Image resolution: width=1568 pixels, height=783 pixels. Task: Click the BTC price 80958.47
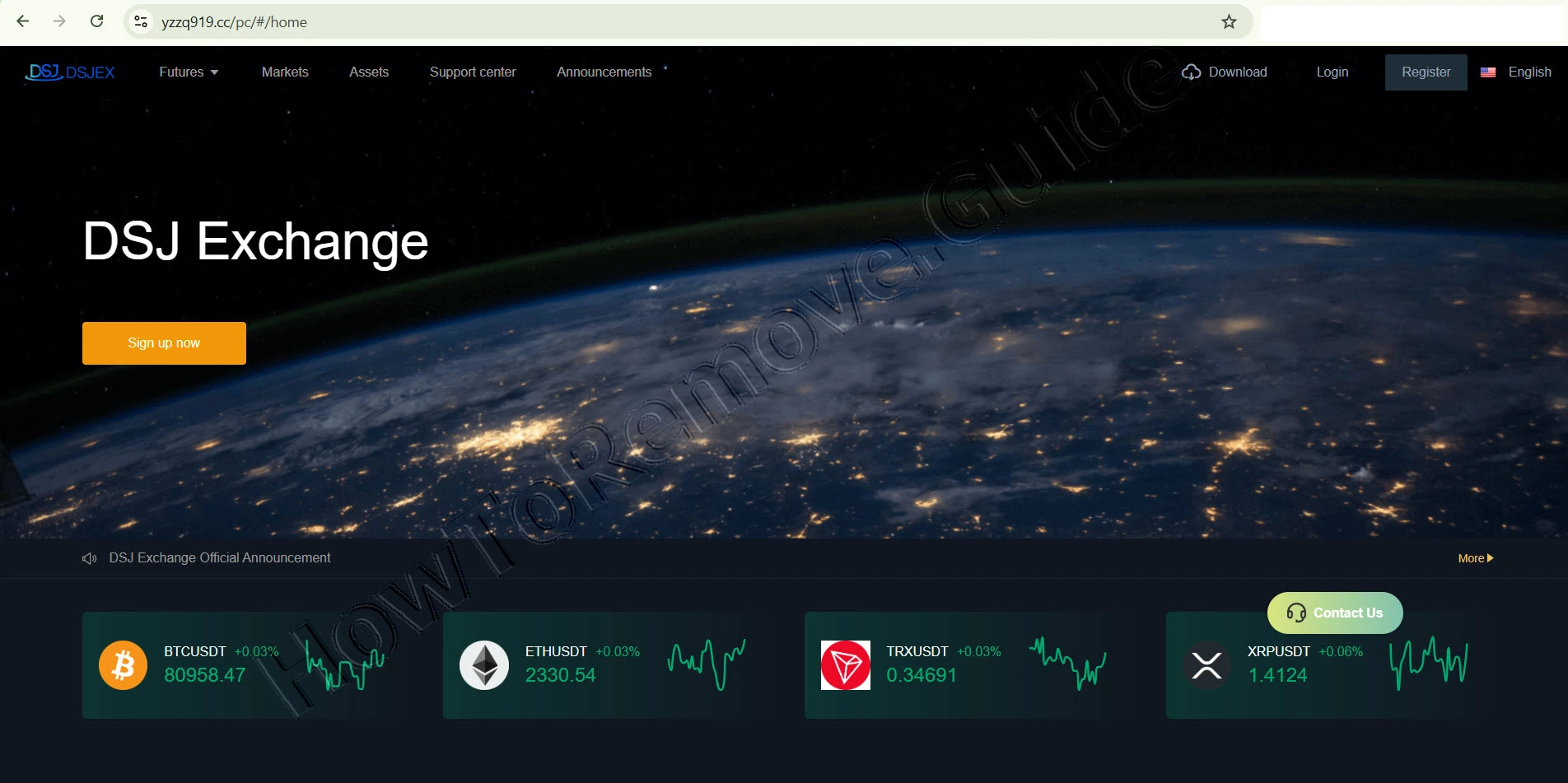(x=204, y=675)
